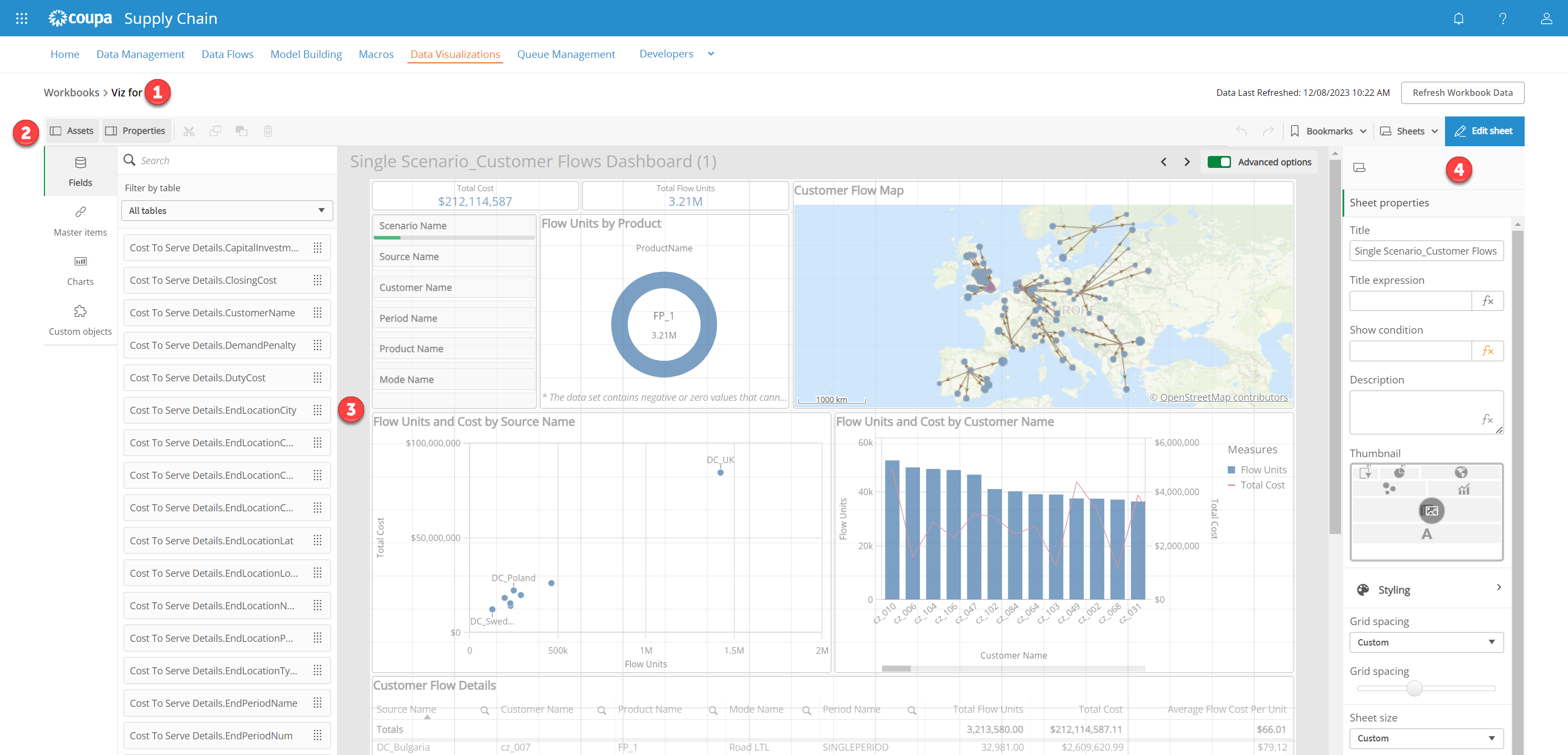Open the All tables filter dropdown

click(226, 211)
